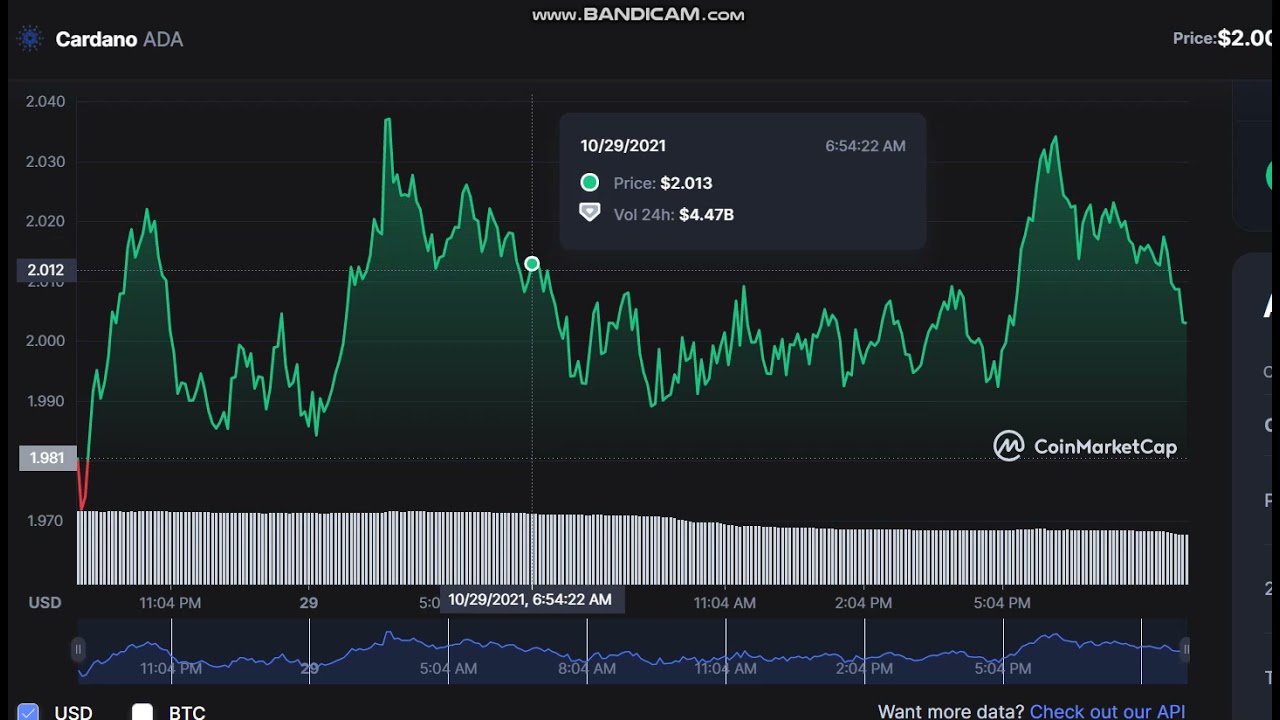The width and height of the screenshot is (1280, 720).
Task: Click the x-axis crosshair date label
Action: [x=530, y=600]
